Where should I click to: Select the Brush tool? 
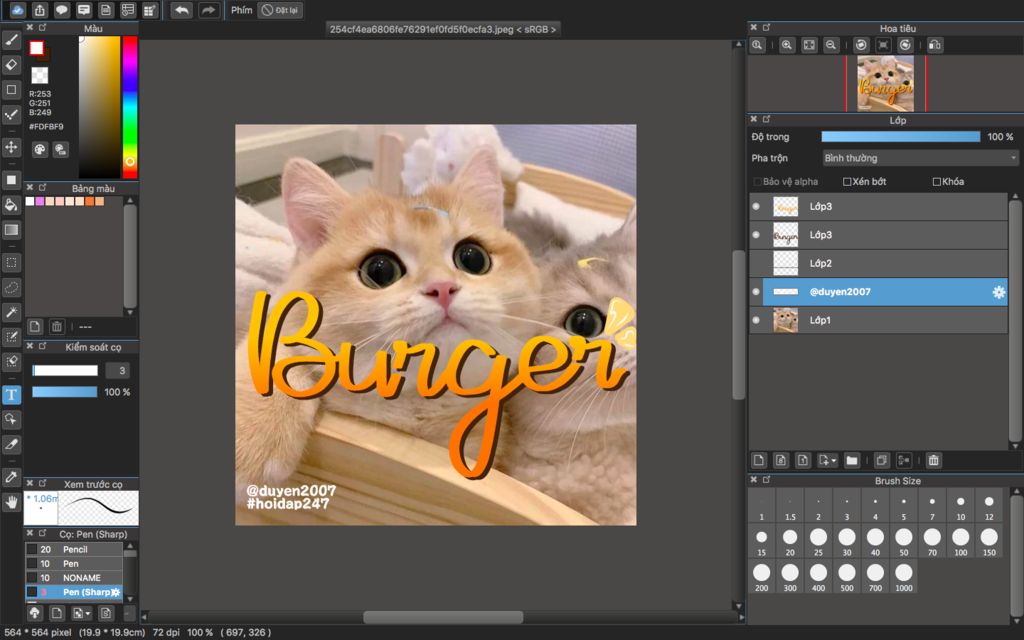click(11, 40)
